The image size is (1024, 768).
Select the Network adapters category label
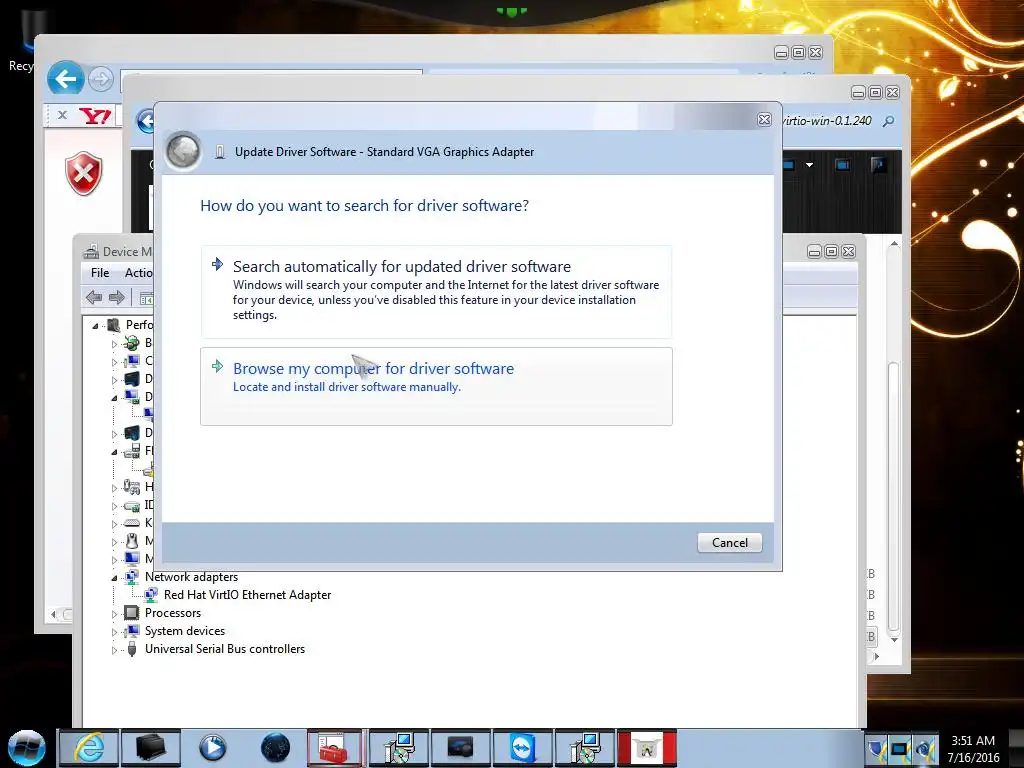[191, 577]
